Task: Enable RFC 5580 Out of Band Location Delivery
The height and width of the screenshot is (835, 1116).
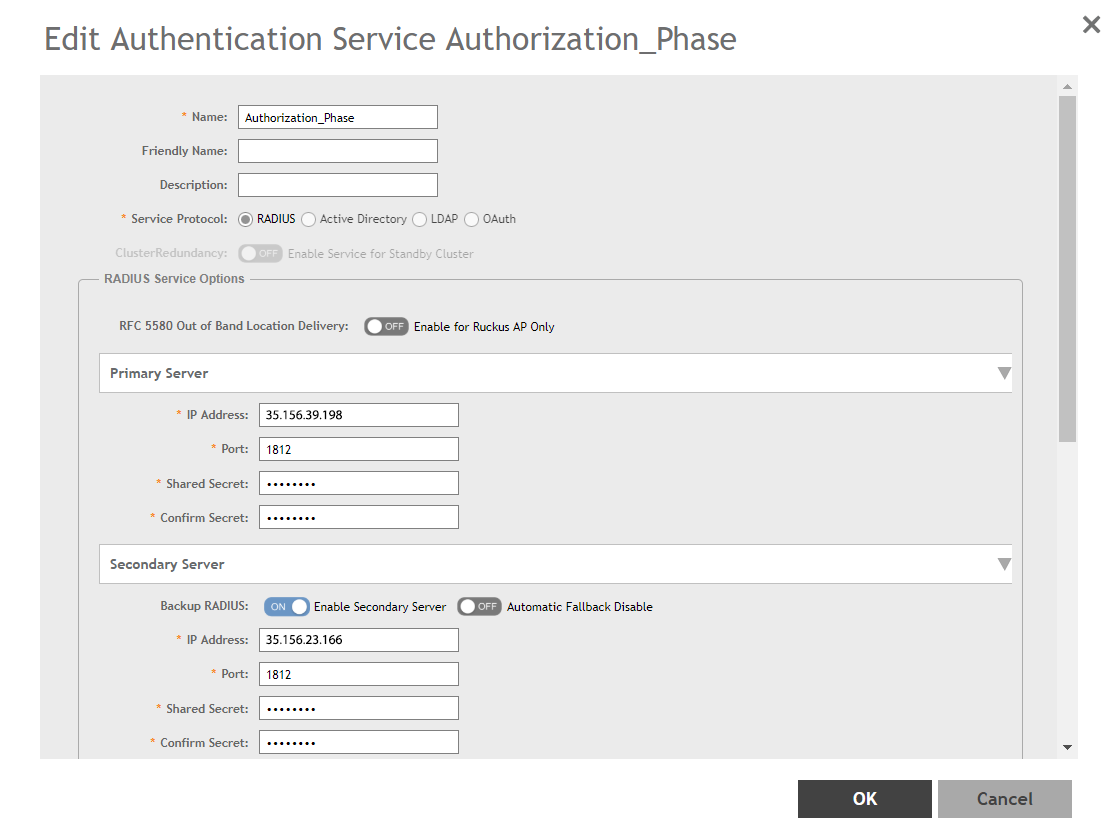Action: [386, 326]
